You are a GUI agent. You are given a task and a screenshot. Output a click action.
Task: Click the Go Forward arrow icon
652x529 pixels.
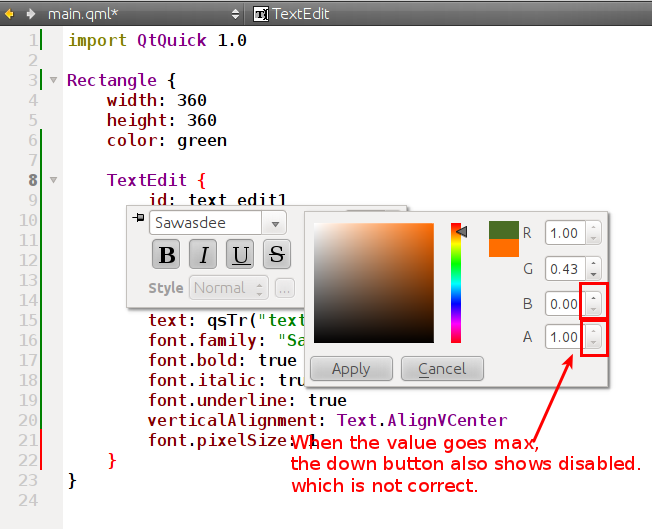tap(31, 14)
